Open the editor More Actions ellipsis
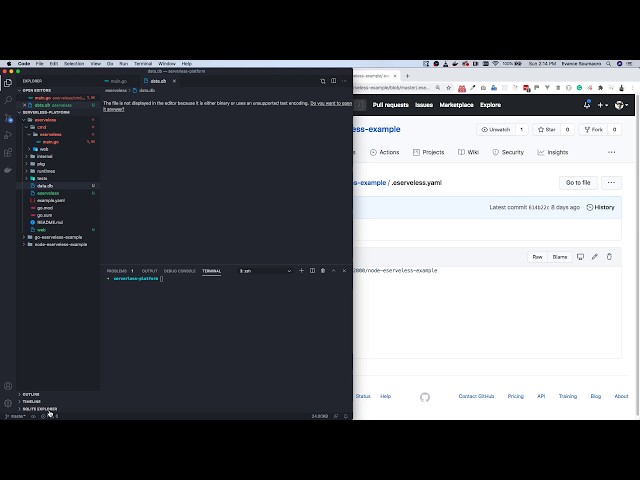Viewport: 640px width, 480px height. [x=344, y=81]
